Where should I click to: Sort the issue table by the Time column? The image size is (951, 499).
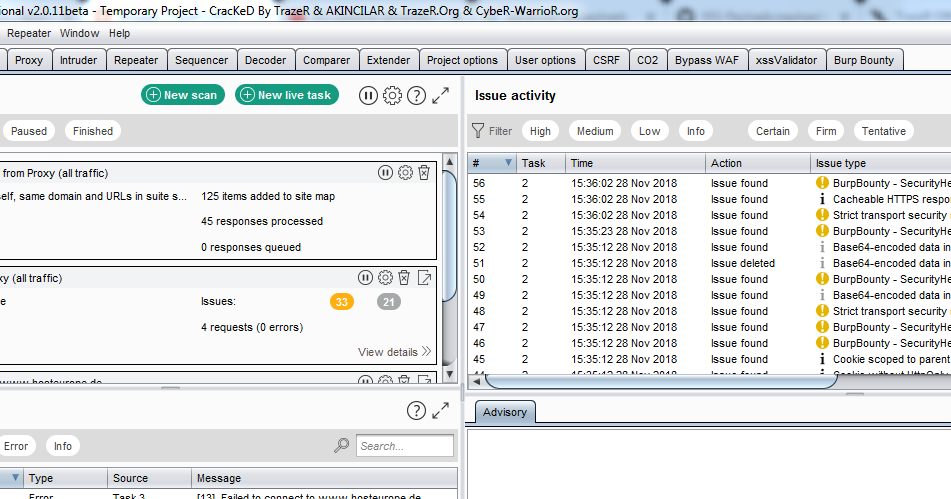(635, 162)
